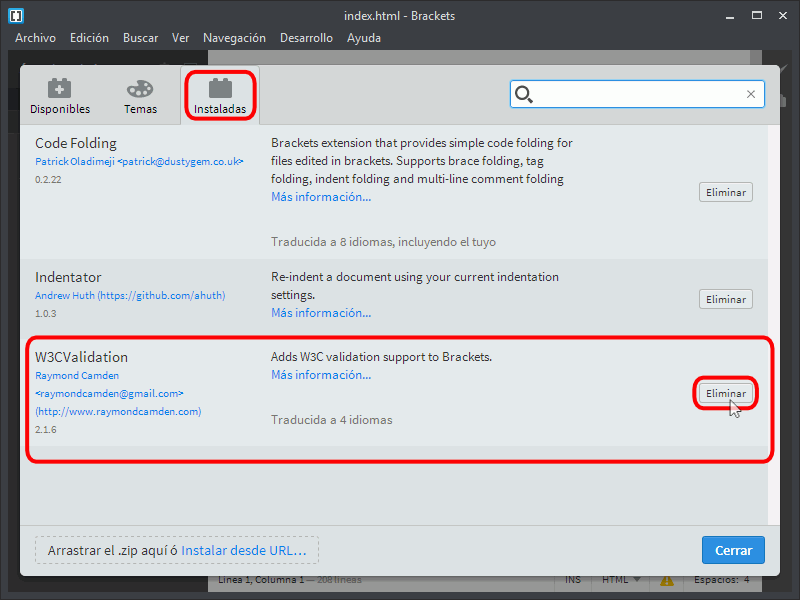Close the dialog with Cerrar button
The height and width of the screenshot is (600, 800).
click(x=733, y=550)
